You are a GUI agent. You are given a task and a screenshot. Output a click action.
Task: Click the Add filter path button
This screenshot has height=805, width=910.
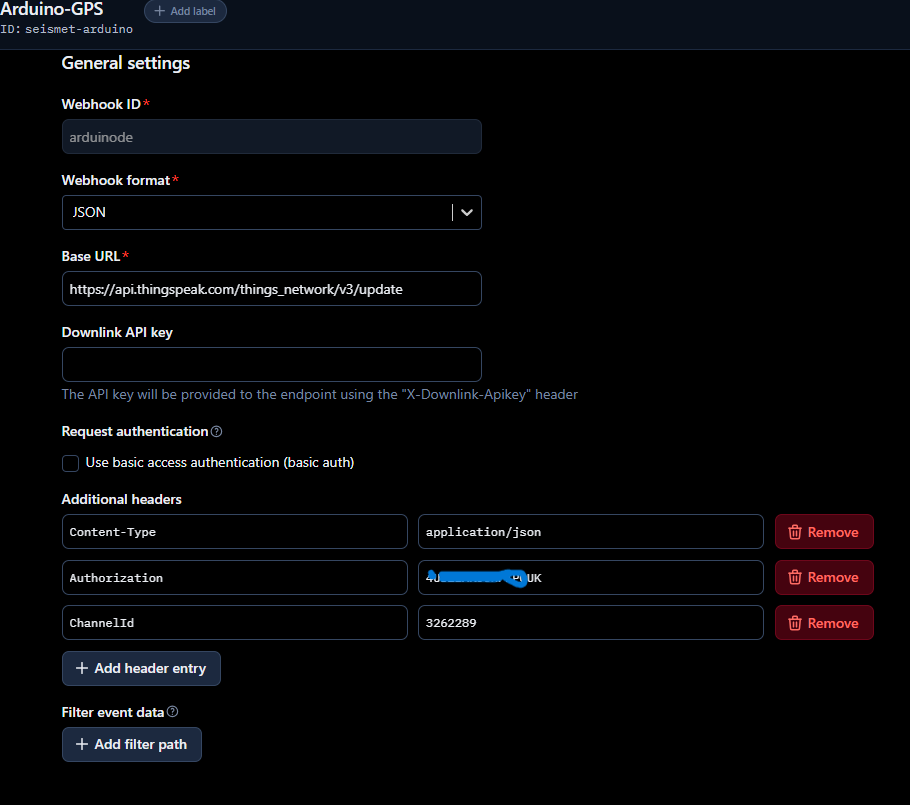pyautogui.click(x=132, y=745)
